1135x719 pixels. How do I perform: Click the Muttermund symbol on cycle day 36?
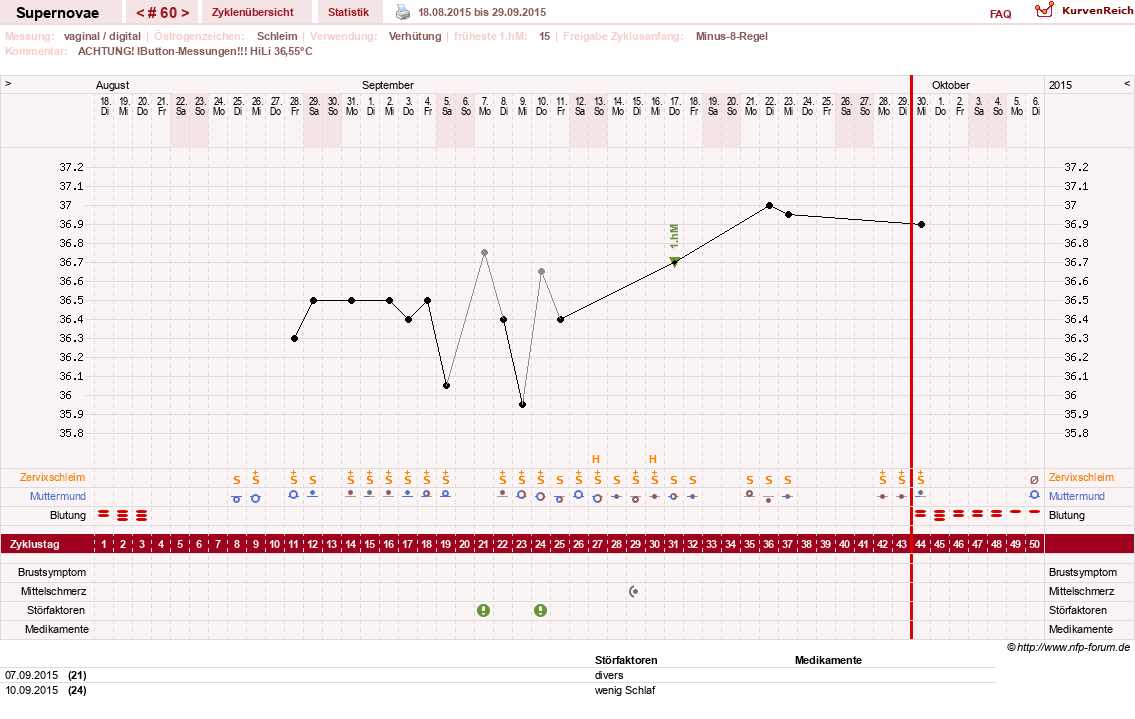[x=769, y=499]
